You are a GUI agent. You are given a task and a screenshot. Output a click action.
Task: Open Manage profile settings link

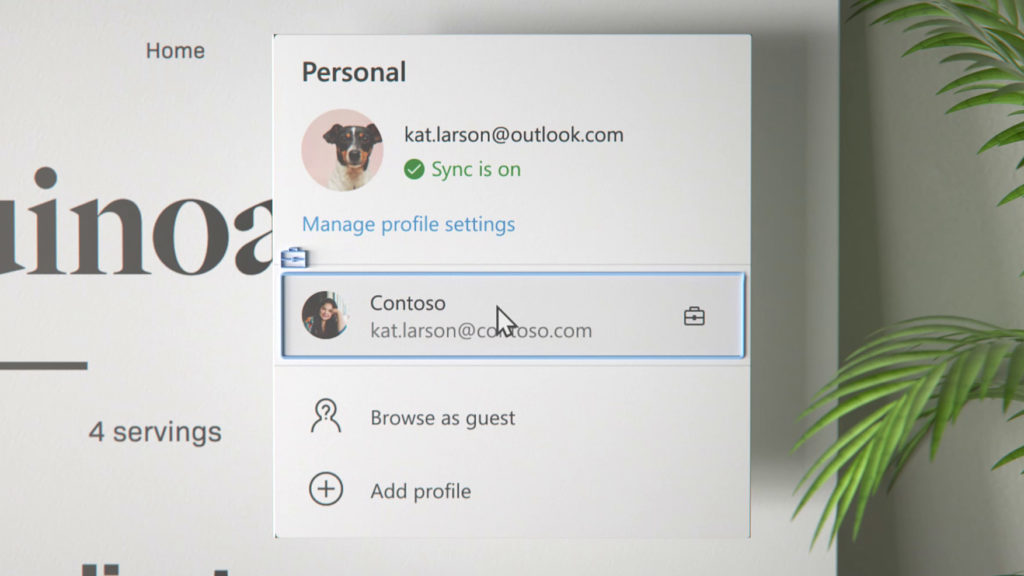(x=408, y=224)
